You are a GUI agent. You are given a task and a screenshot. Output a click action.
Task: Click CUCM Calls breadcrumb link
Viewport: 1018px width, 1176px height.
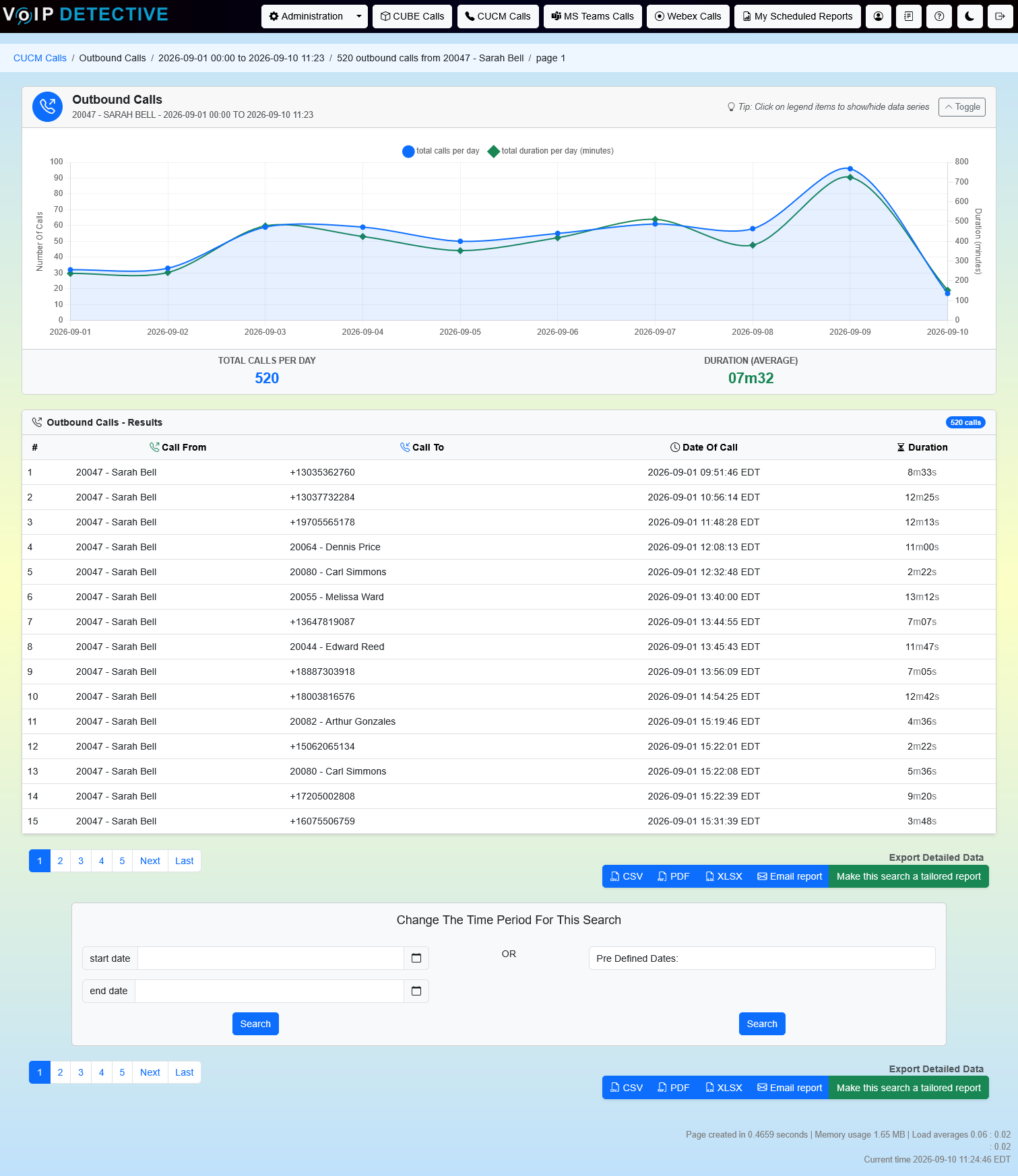(x=40, y=58)
